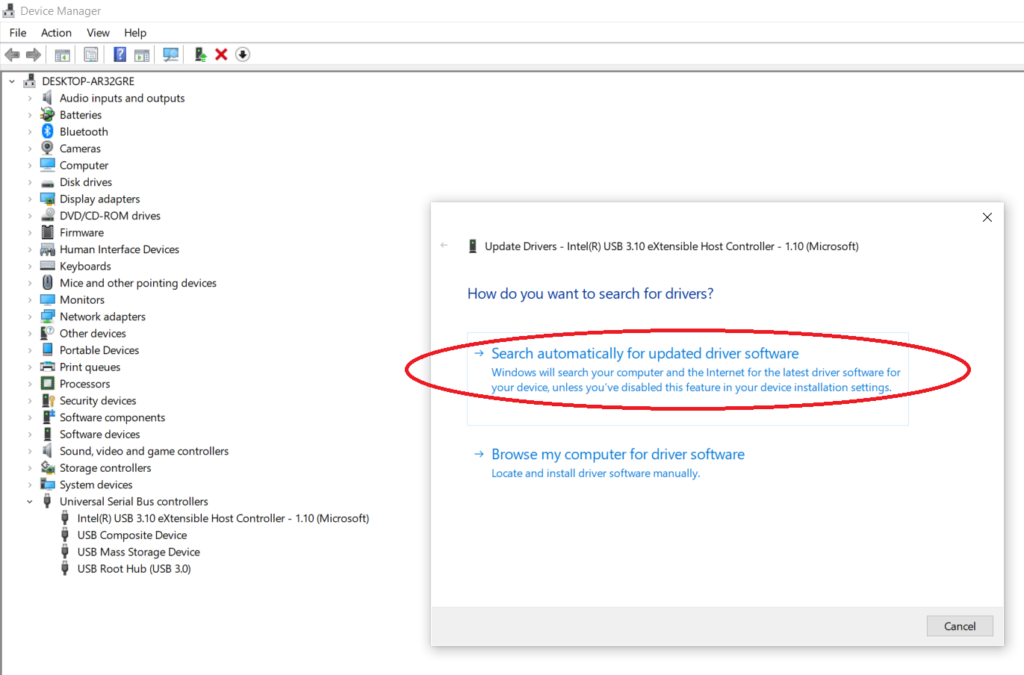This screenshot has height=675, width=1024.
Task: Click the red X Uninstall device icon
Action: (x=221, y=54)
